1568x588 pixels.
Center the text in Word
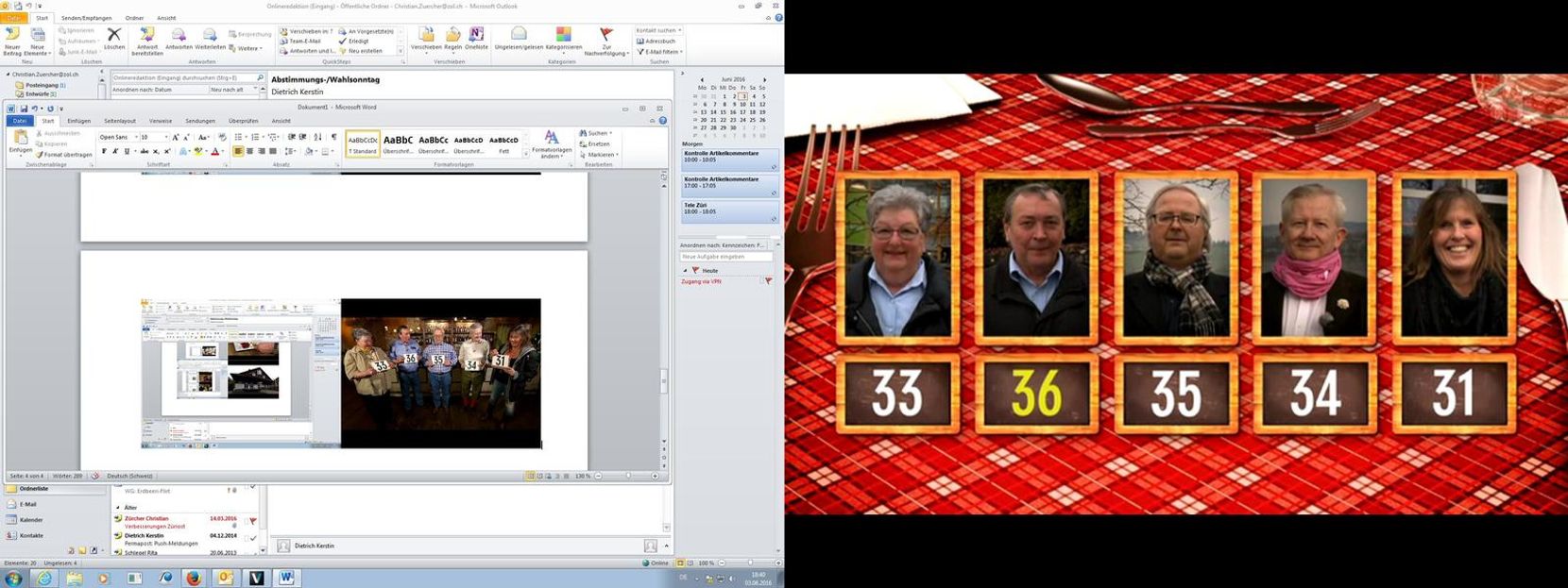click(249, 151)
